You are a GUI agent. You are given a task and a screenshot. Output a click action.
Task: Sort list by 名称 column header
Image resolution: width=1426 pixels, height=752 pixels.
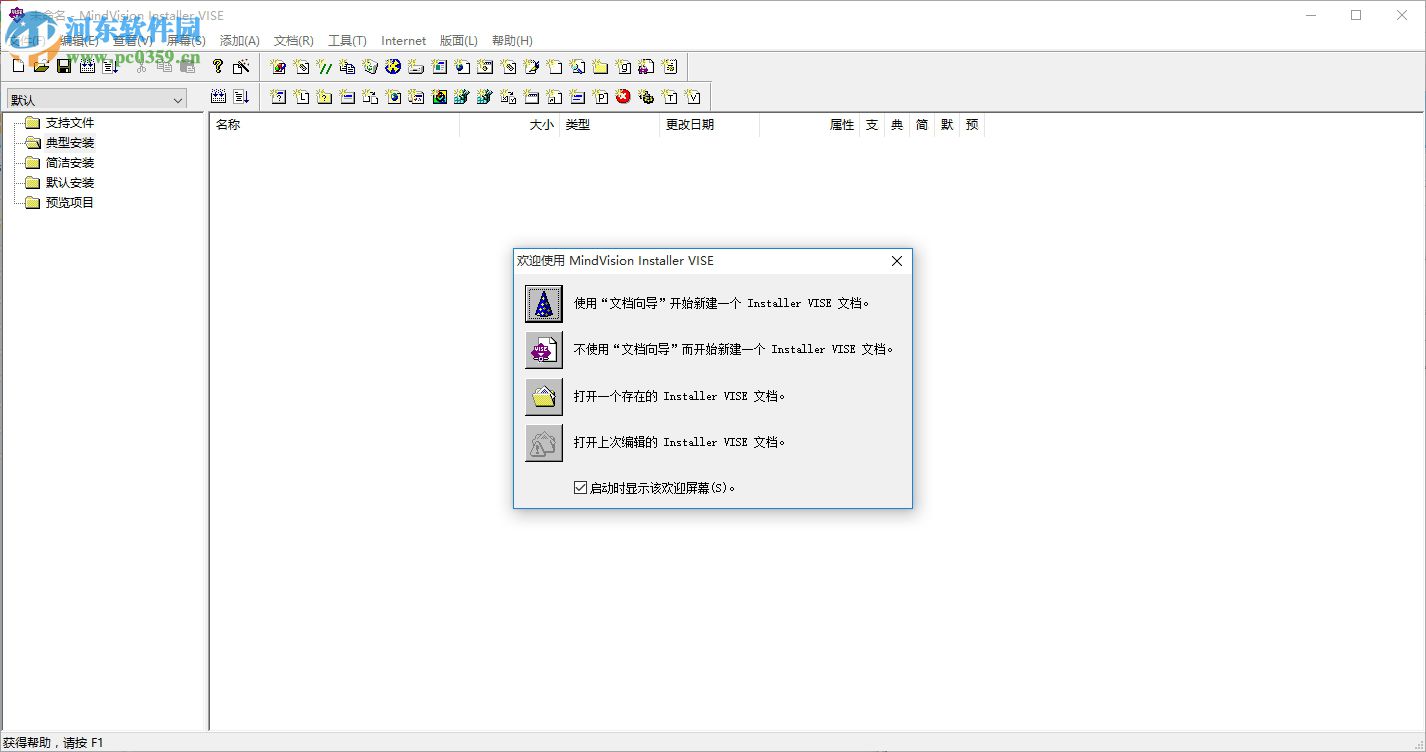(334, 125)
